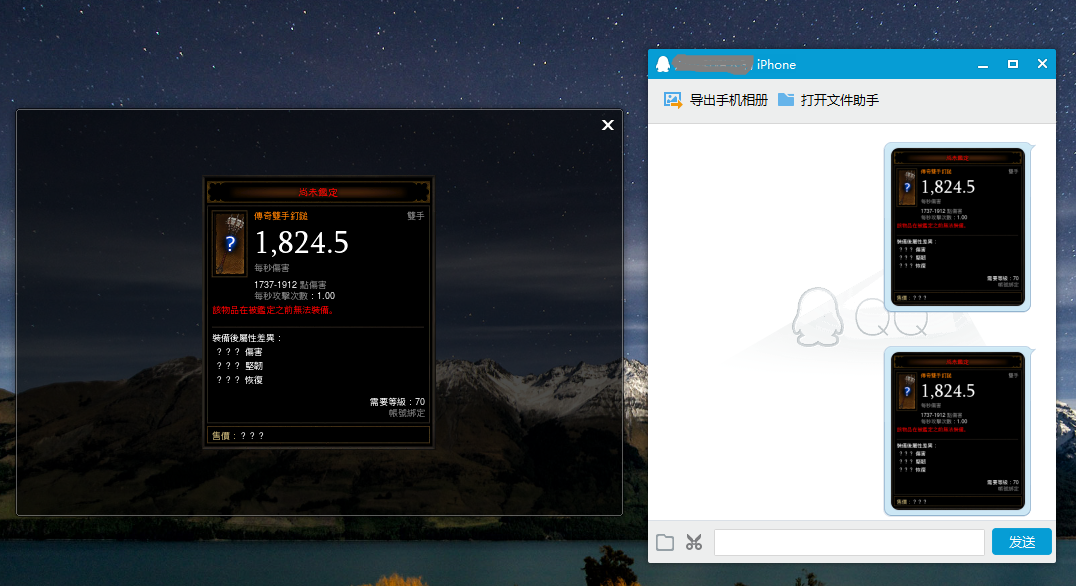Focus the chat message input field
1076x586 pixels.
click(849, 542)
